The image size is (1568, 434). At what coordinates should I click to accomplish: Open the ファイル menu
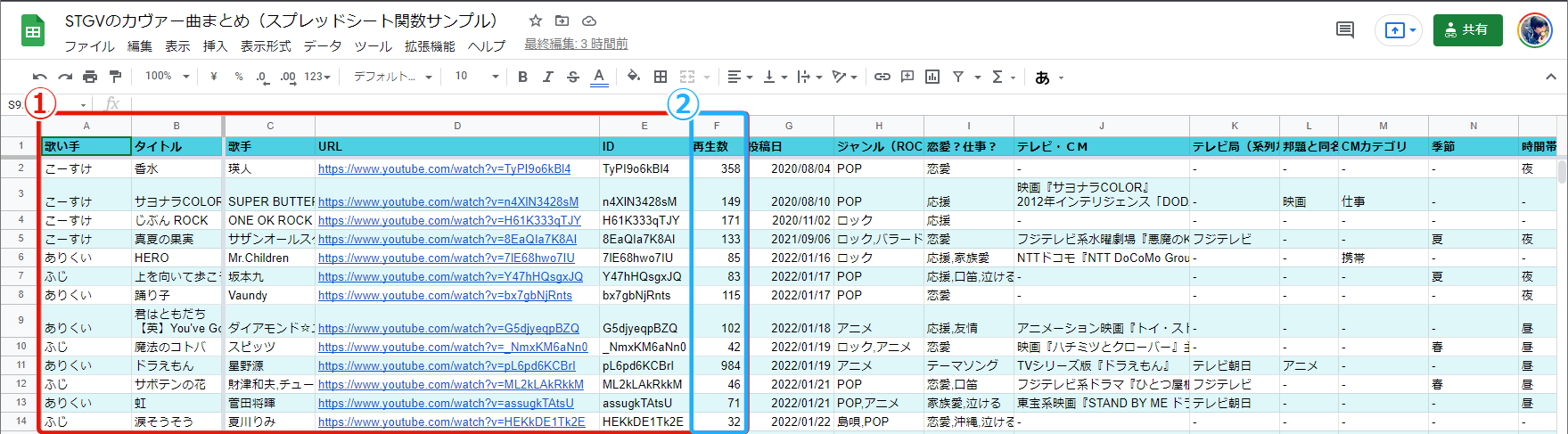pyautogui.click(x=89, y=45)
